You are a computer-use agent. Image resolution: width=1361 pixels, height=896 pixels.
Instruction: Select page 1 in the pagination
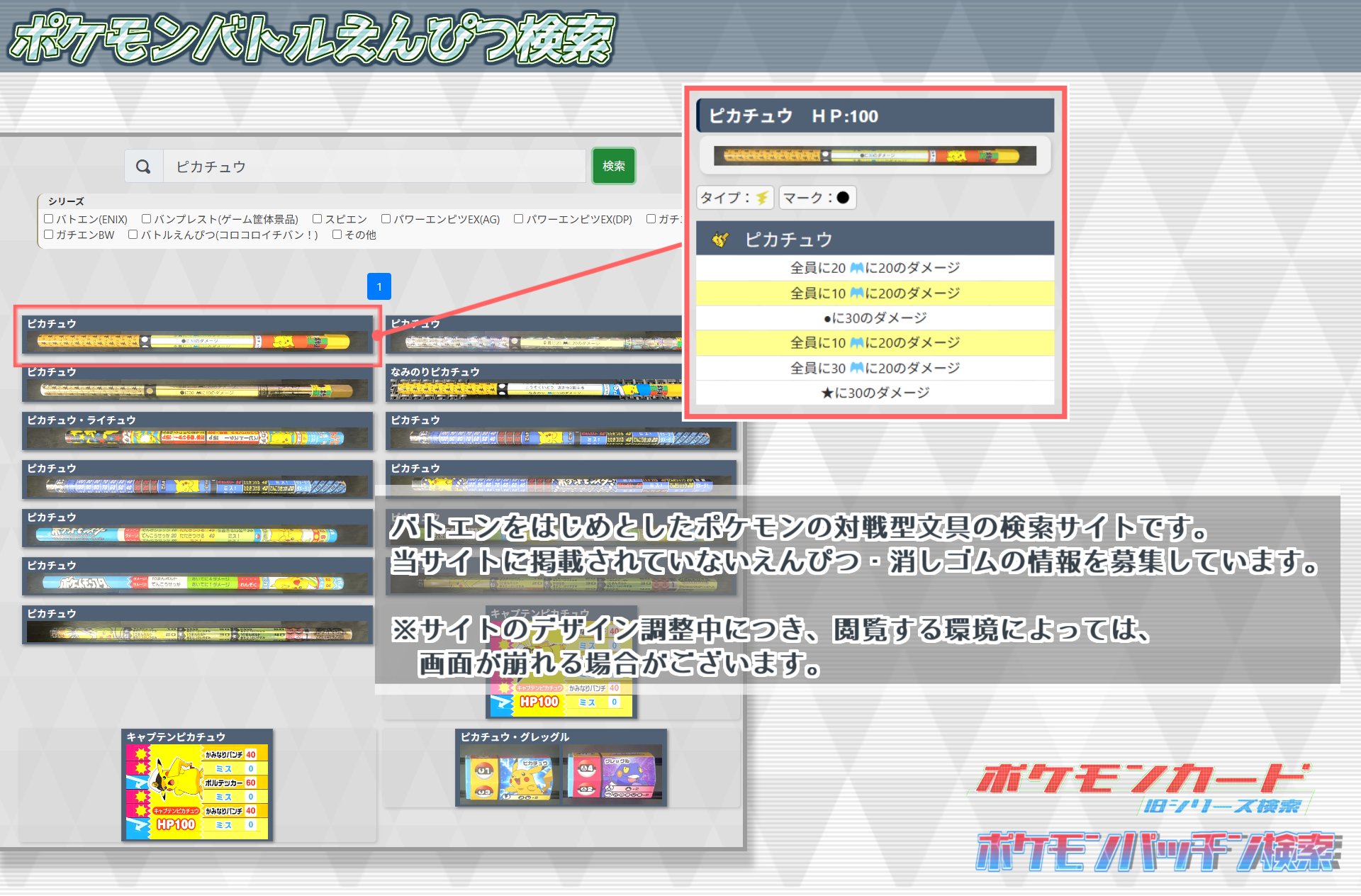coord(379,286)
